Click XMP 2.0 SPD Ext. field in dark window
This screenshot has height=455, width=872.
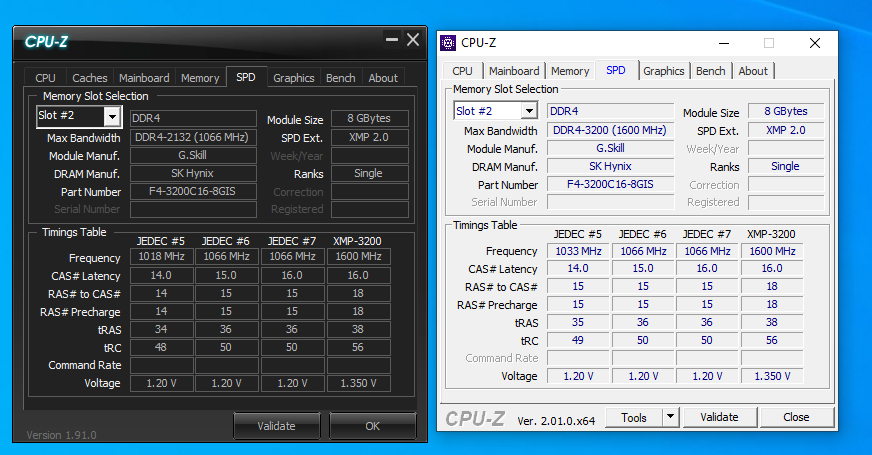coord(369,137)
